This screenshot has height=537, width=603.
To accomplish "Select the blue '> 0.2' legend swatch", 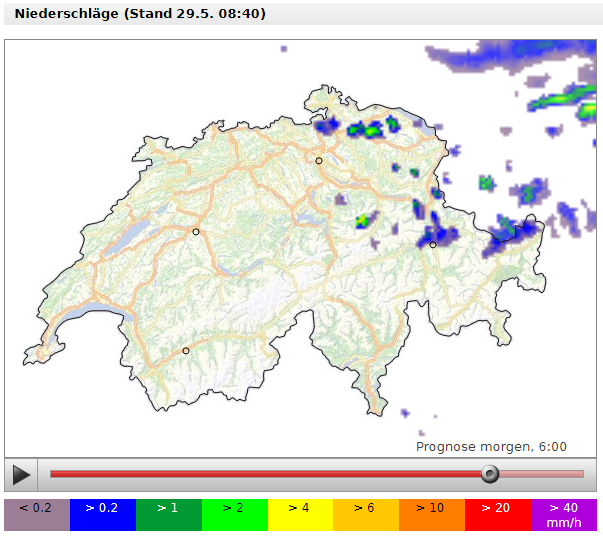I will tap(103, 514).
